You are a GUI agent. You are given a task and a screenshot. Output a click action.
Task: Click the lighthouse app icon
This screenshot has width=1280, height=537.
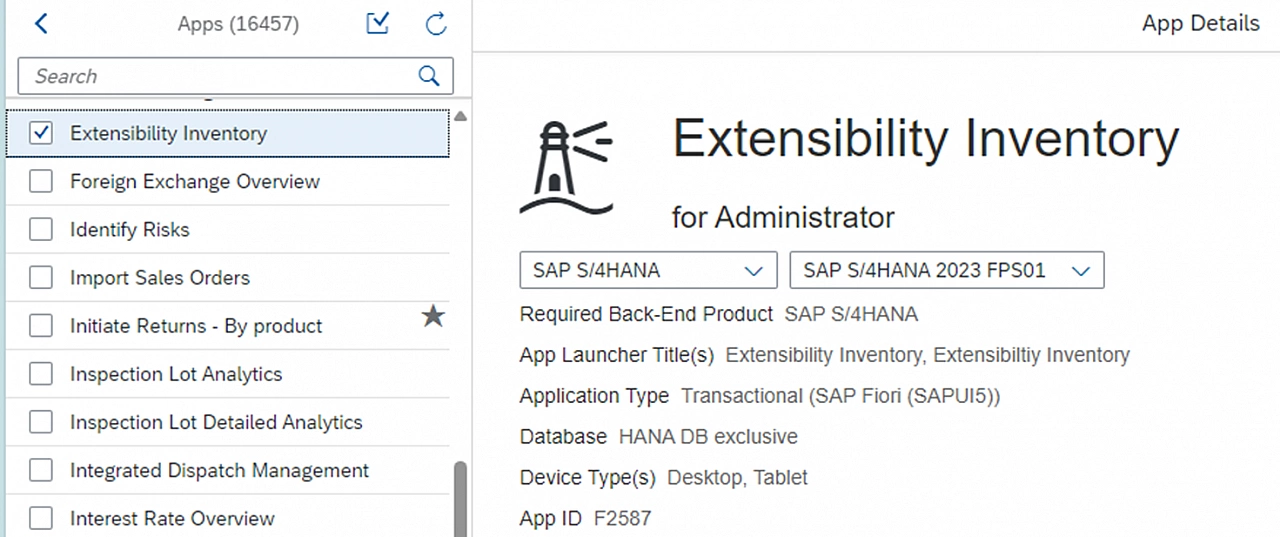click(566, 167)
